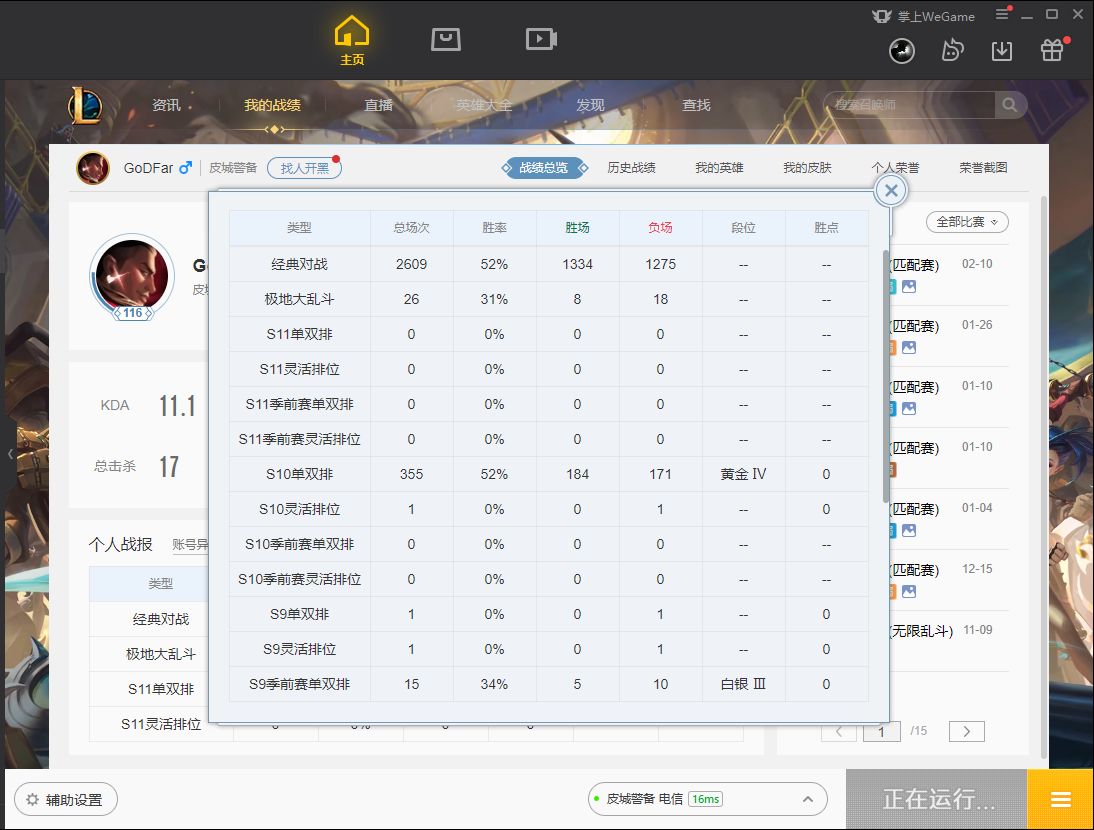The image size is (1094, 830).
Task: Open the video player icon in top bar
Action: pos(541,40)
